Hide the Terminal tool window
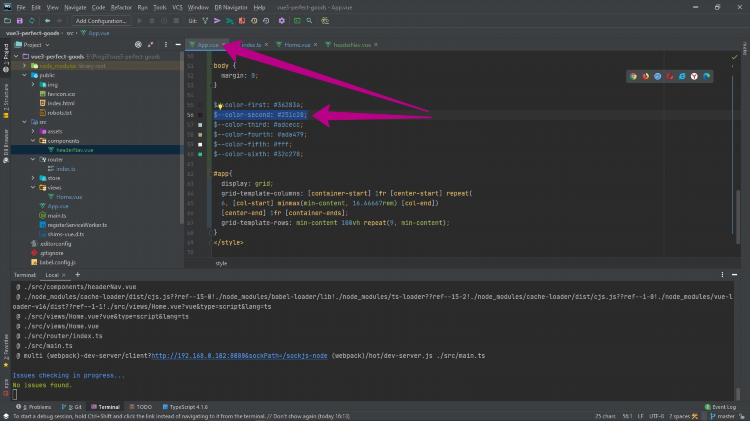Viewport: 750px width, 421px height. tap(734, 275)
